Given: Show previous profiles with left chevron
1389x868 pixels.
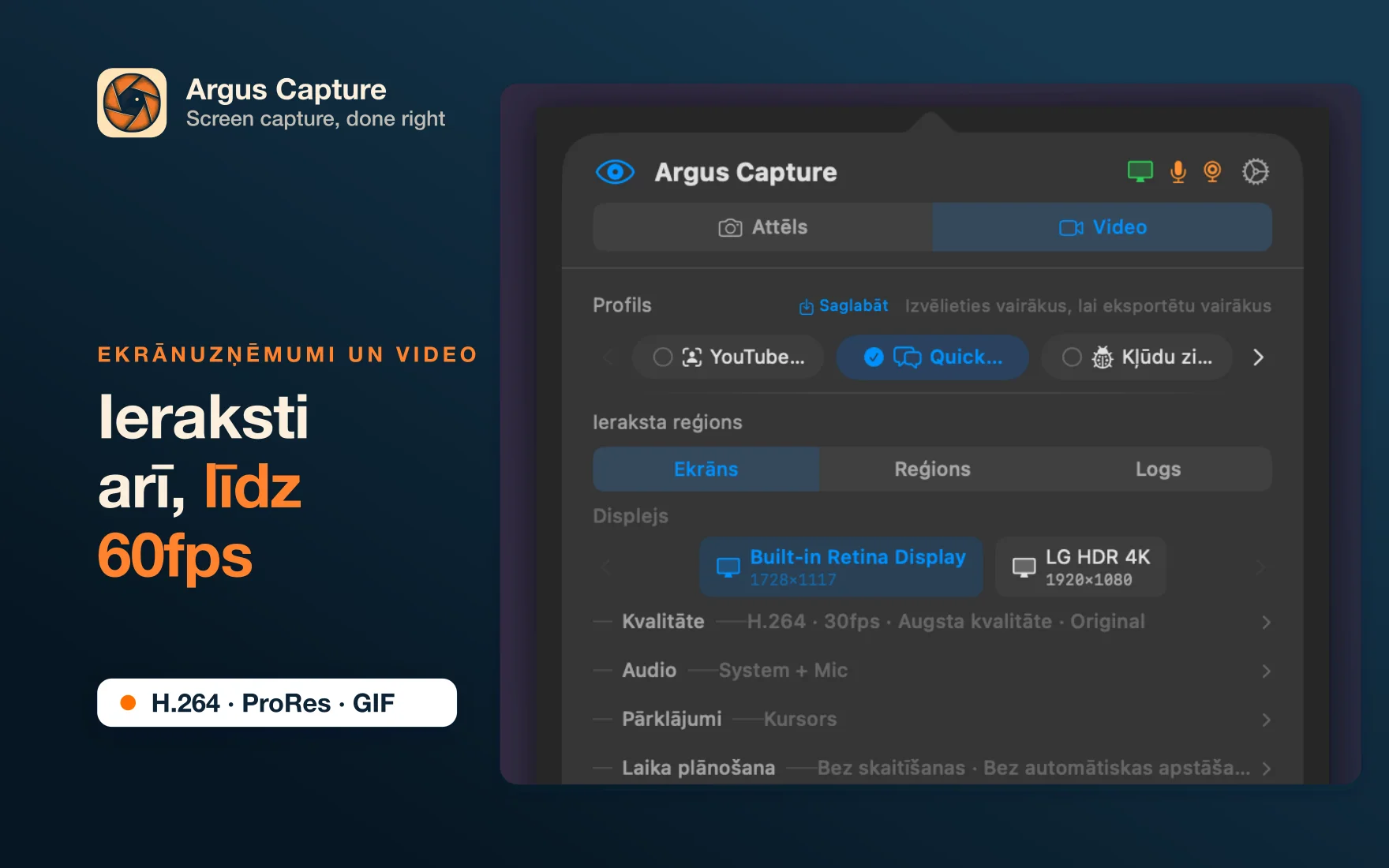Looking at the screenshot, I should 607,357.
